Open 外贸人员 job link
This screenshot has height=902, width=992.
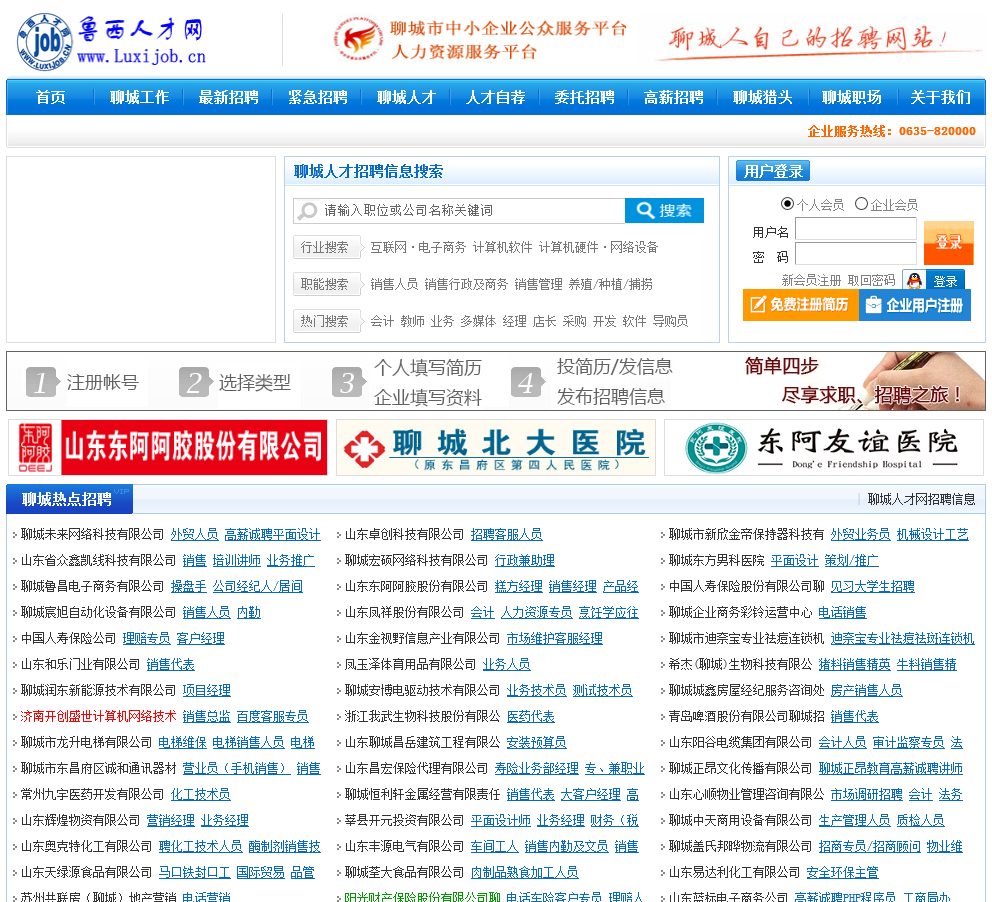(194, 535)
